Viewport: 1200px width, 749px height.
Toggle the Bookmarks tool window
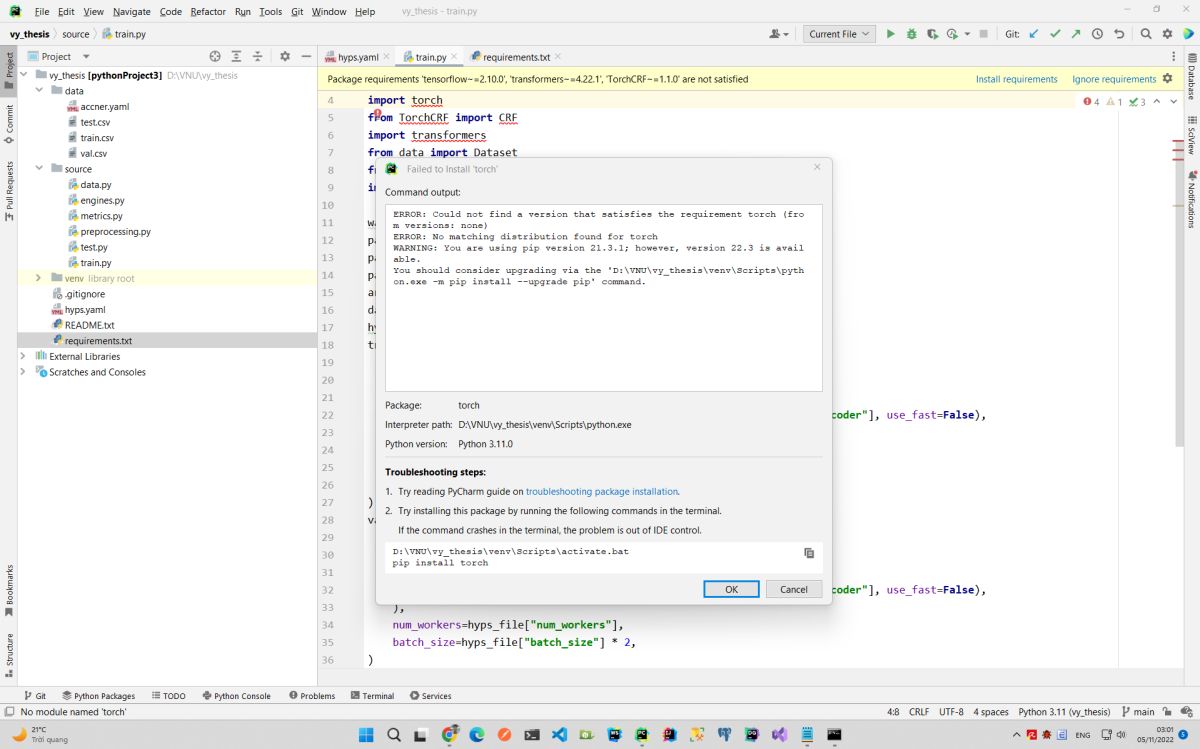[9, 590]
